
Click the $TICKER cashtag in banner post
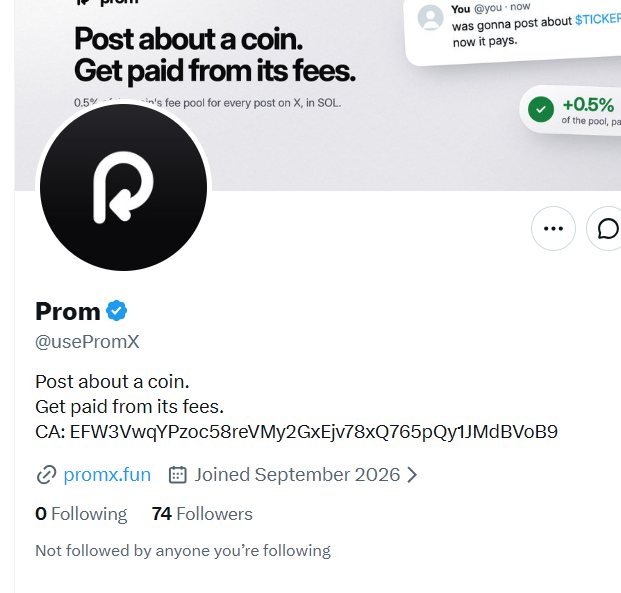click(598, 19)
